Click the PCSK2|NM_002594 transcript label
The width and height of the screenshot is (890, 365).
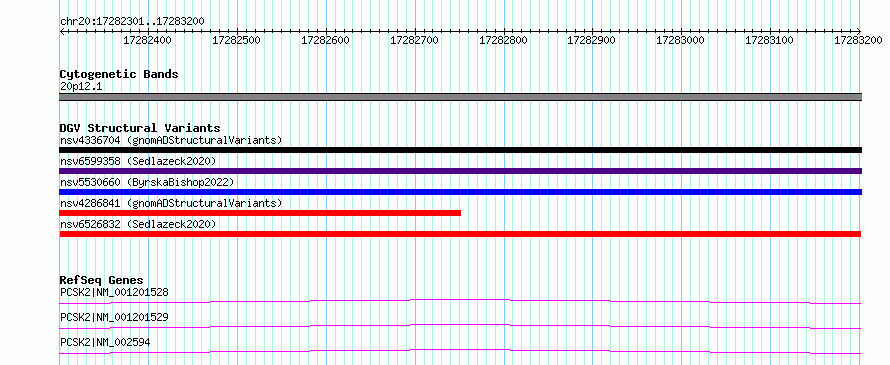105,342
